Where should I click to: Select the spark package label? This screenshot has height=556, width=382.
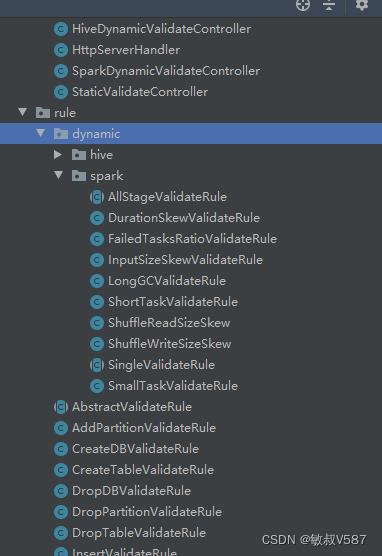(107, 176)
